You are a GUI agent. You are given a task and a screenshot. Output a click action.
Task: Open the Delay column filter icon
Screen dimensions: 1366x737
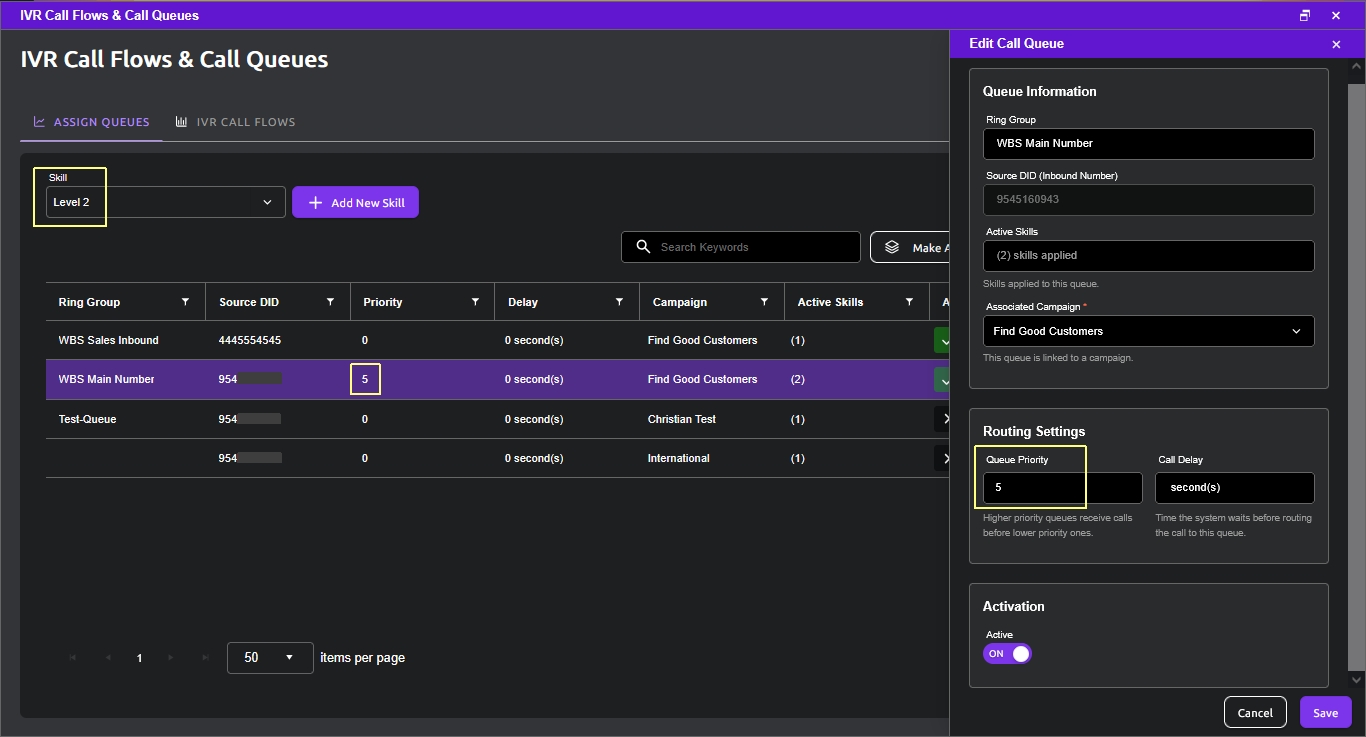coord(620,302)
